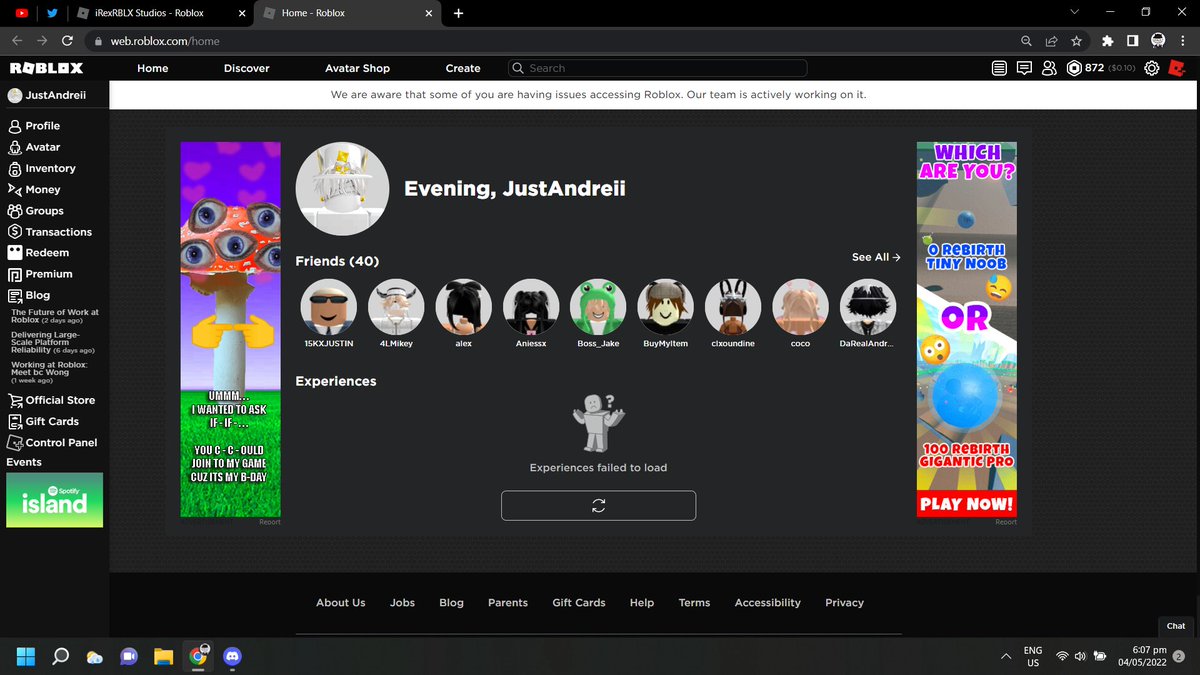
Task: Open the Home tab in the Roblox navigation
Action: [x=152, y=68]
